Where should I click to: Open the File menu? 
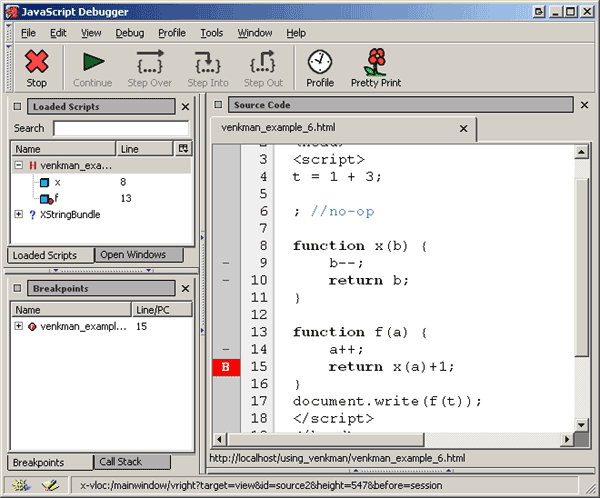click(28, 33)
